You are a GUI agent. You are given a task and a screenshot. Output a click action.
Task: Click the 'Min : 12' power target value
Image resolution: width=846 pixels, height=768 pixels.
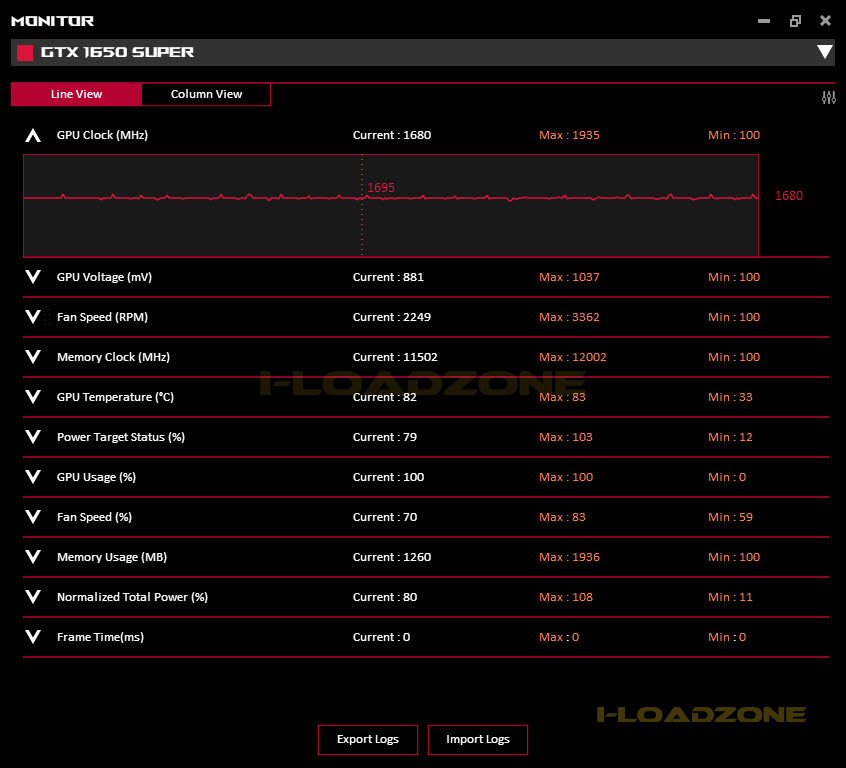click(730, 437)
